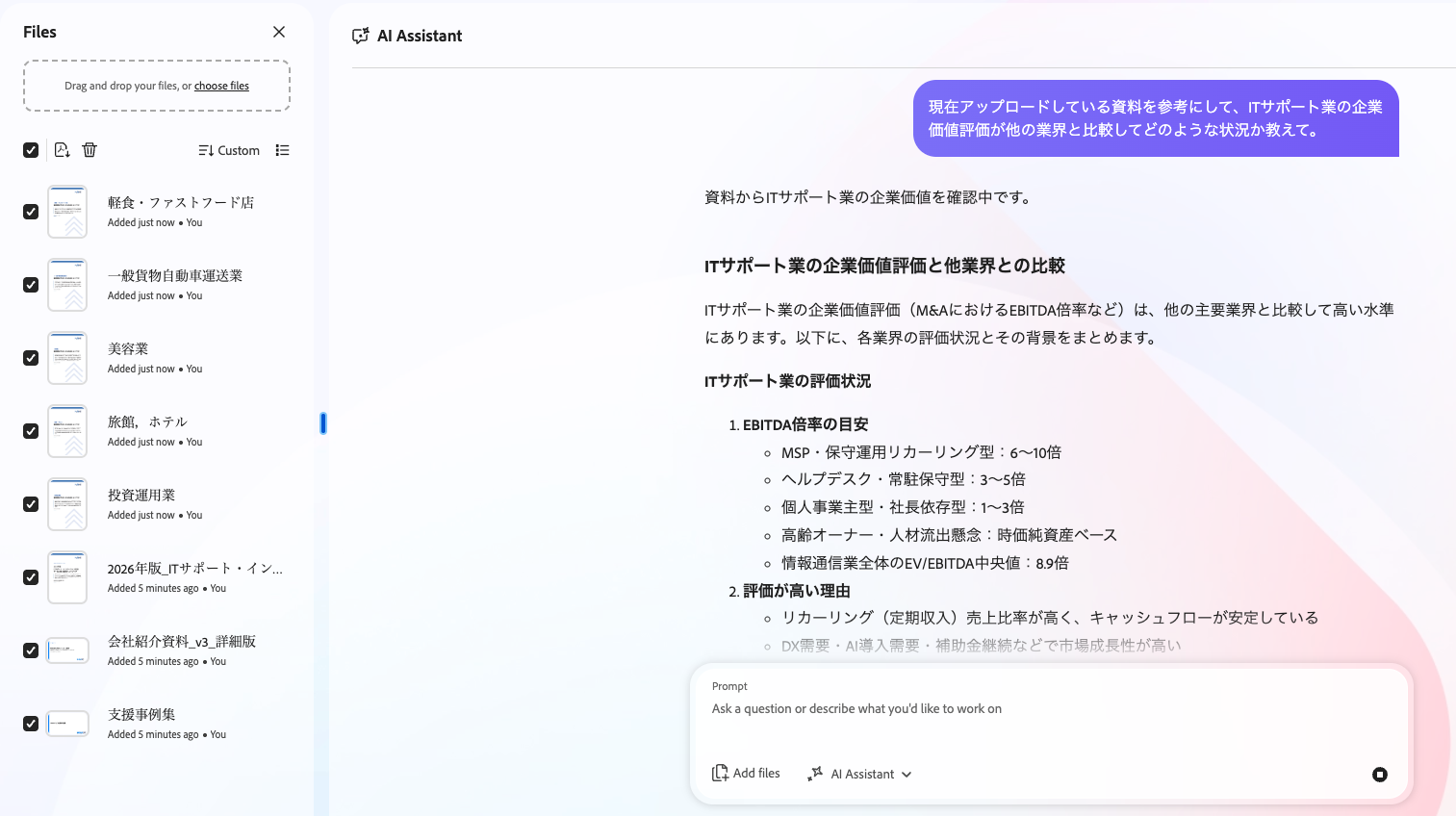Delete selected files with trash icon
This screenshot has height=816, width=1456.
click(x=89, y=150)
